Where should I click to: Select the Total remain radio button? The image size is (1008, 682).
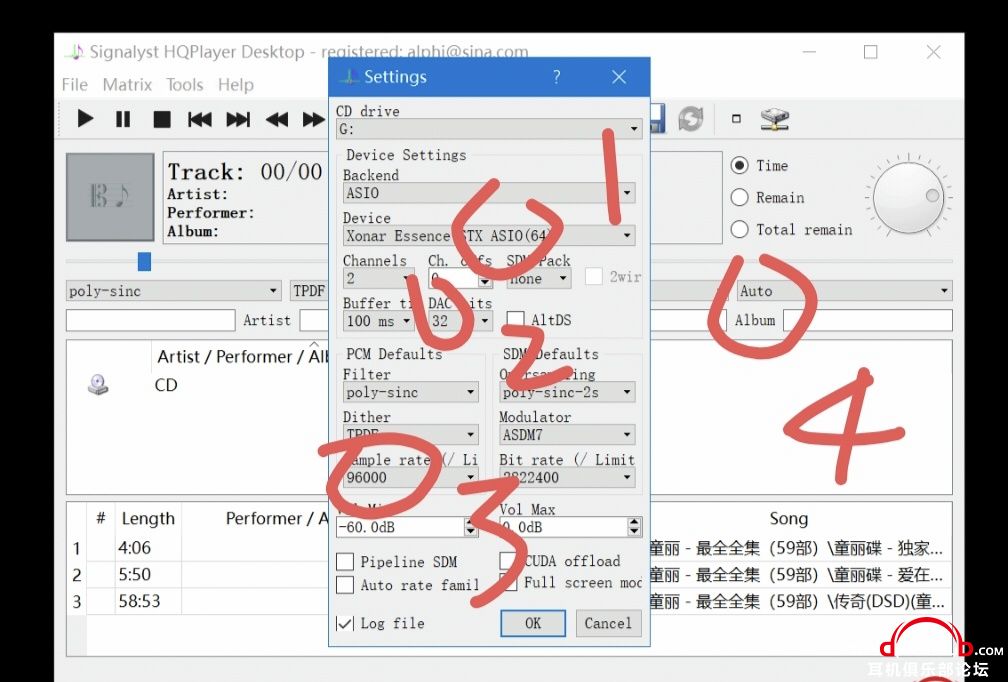[x=740, y=229]
